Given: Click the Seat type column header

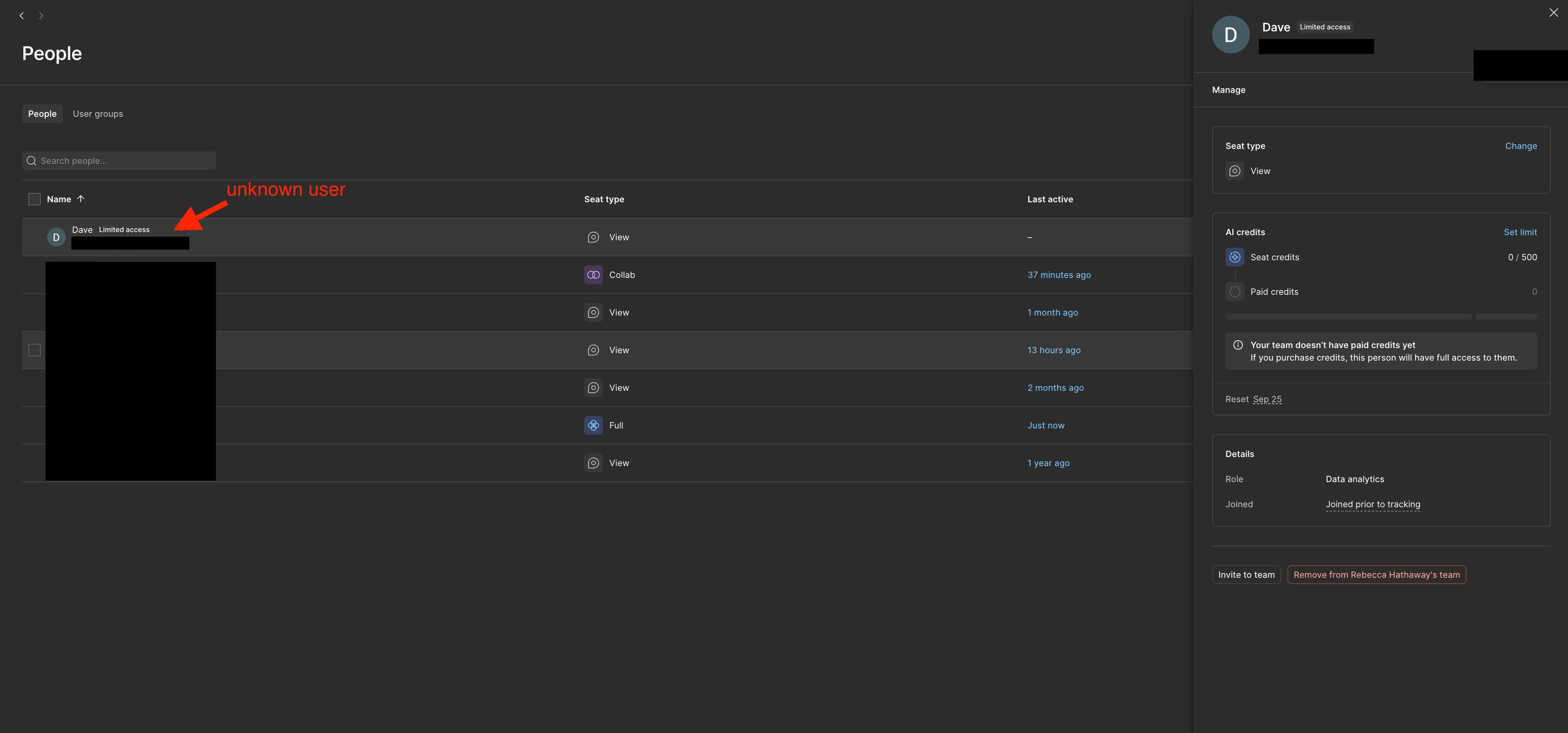Looking at the screenshot, I should 604,199.
